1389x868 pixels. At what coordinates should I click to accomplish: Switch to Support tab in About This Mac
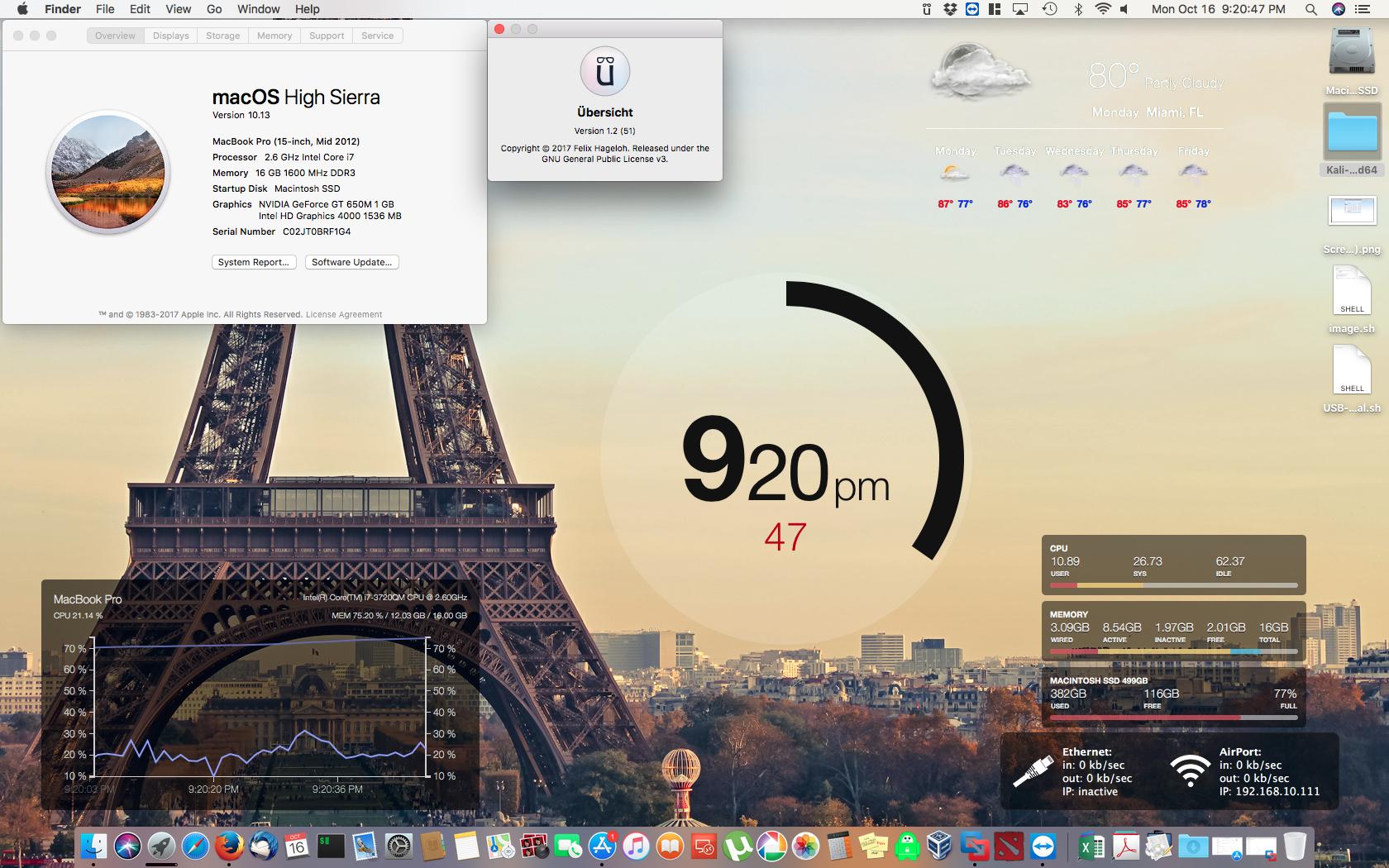pyautogui.click(x=327, y=36)
